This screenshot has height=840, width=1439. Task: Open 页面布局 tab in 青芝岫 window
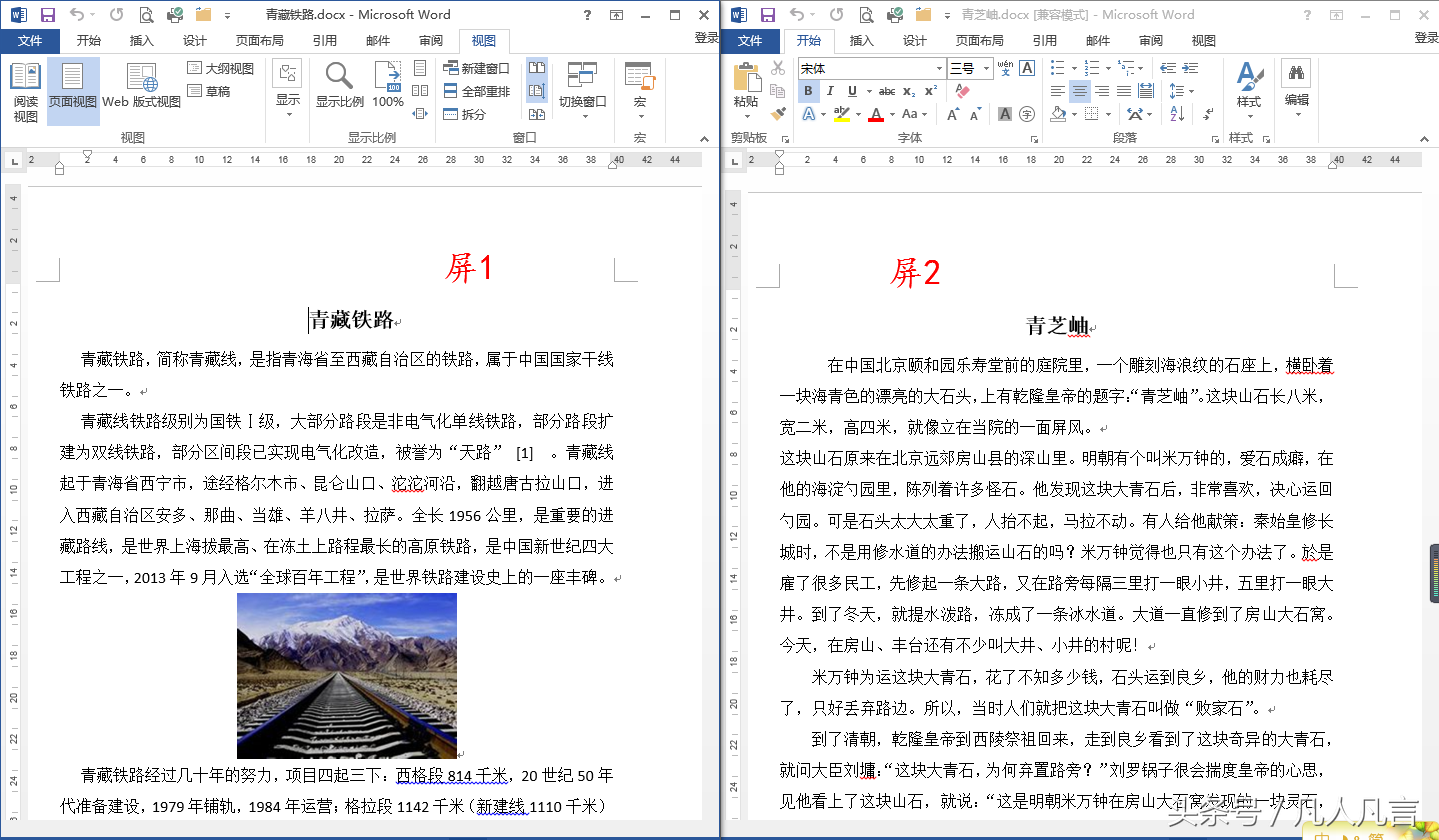pyautogui.click(x=979, y=41)
